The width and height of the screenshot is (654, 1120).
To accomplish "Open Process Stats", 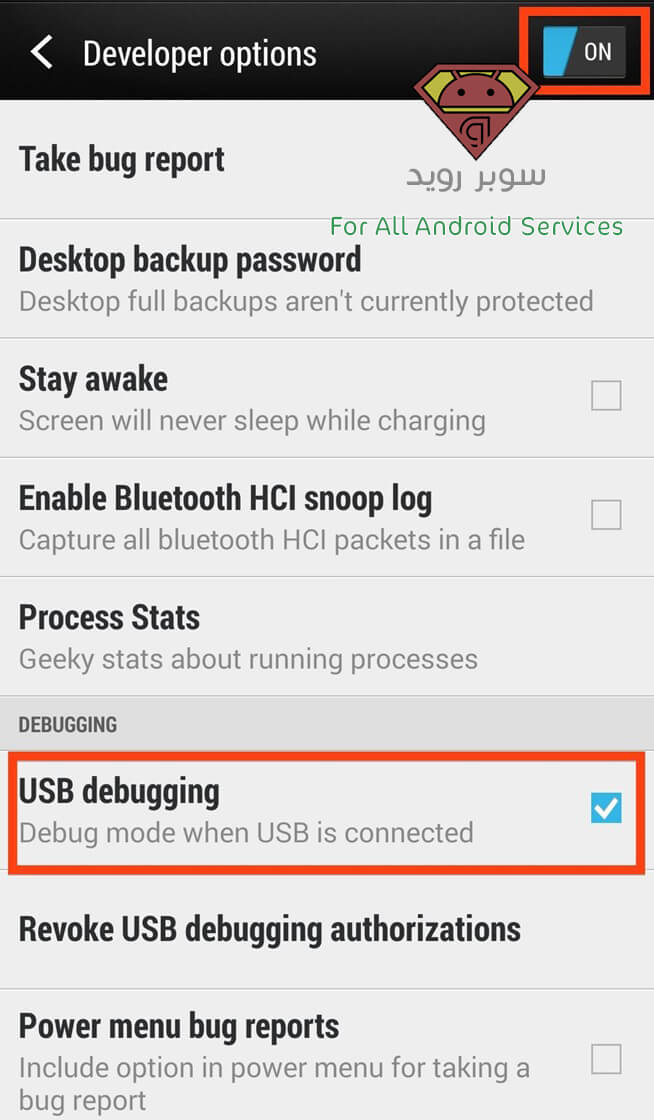I will pos(327,637).
